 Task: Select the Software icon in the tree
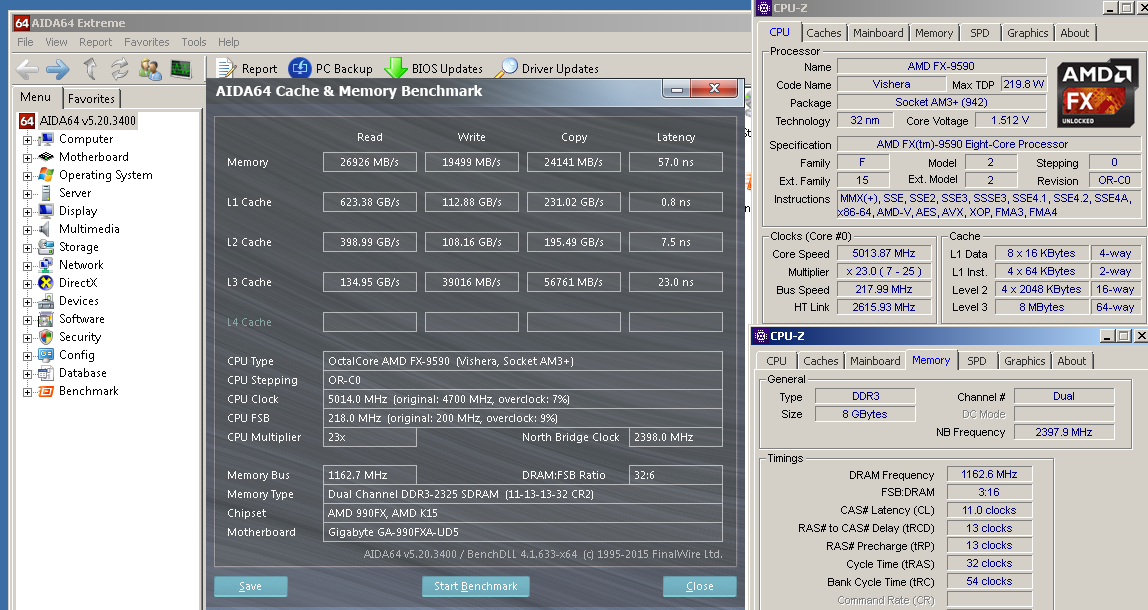[46, 319]
